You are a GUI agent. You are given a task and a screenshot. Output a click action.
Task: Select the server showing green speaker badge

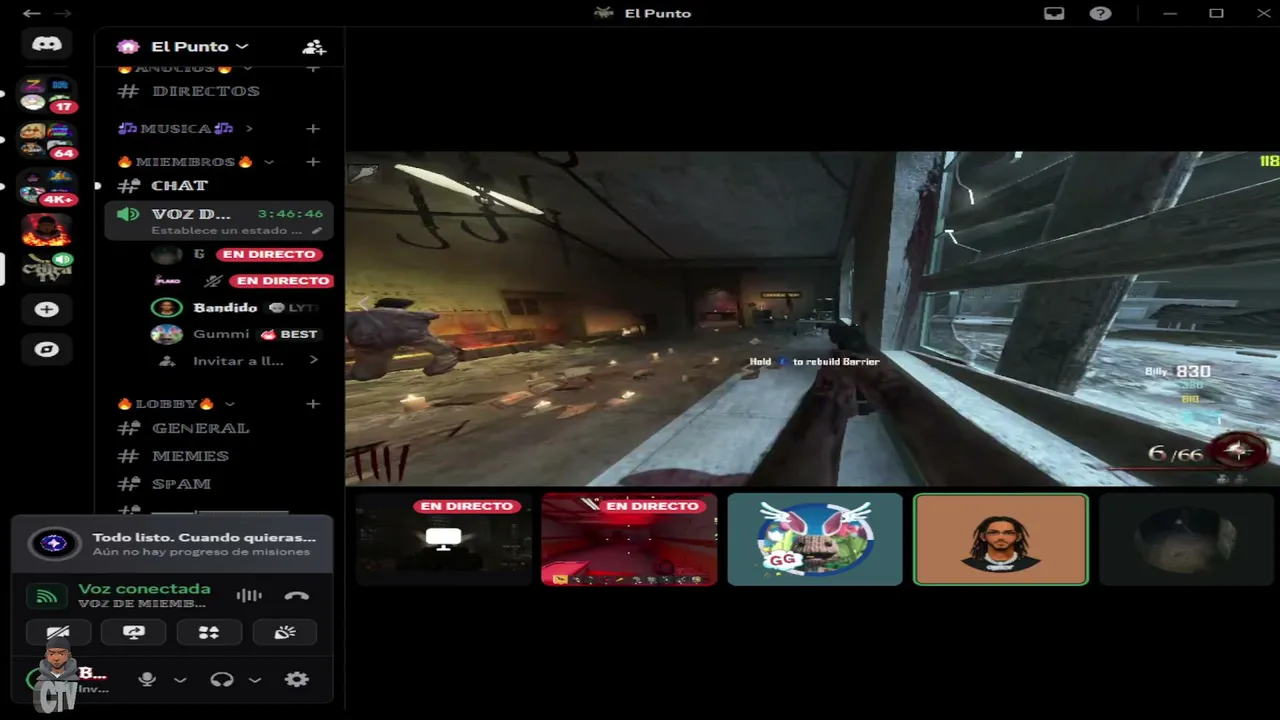tap(46, 267)
